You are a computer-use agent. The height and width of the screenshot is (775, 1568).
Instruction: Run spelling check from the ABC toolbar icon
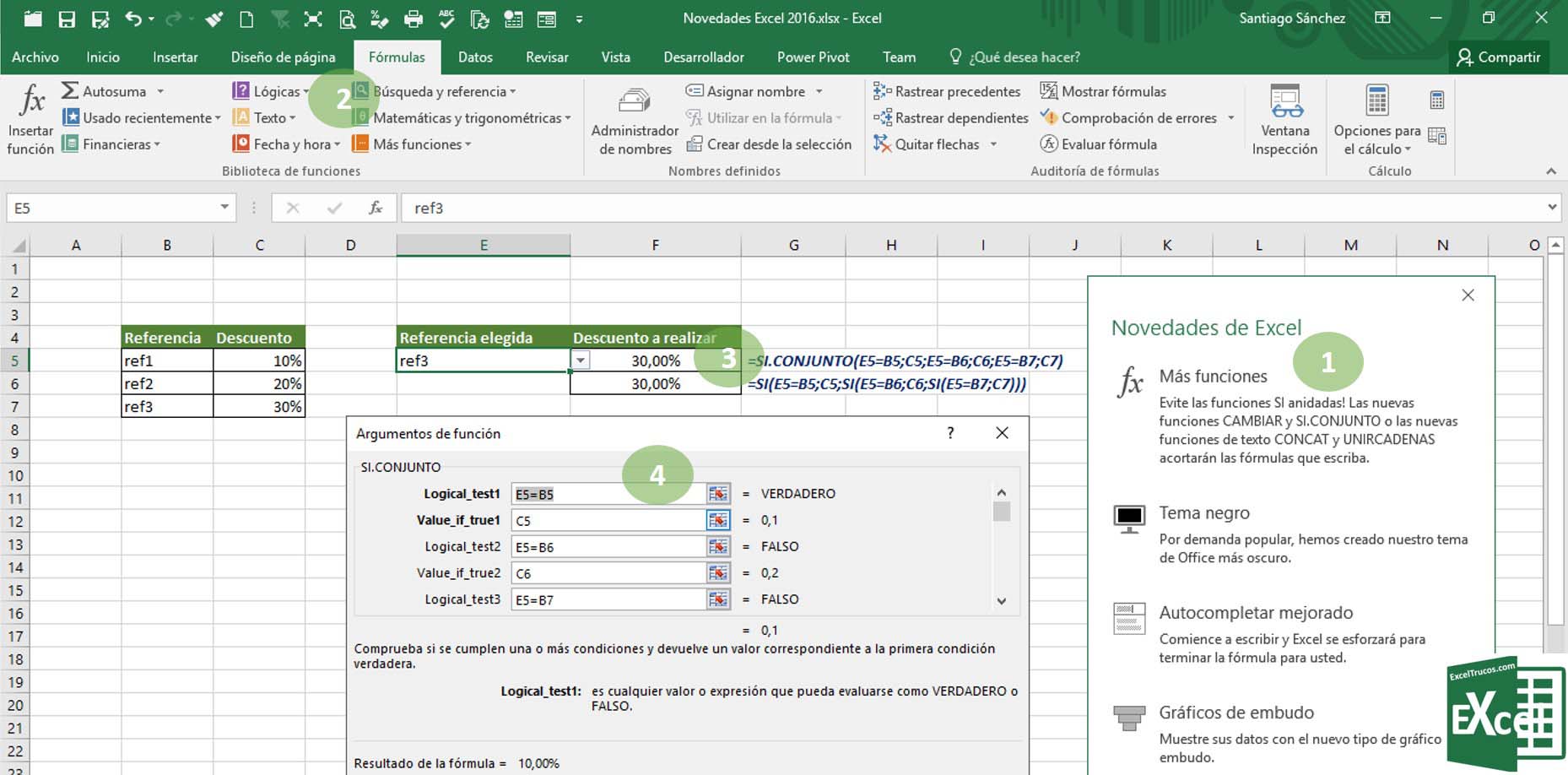[x=446, y=17]
